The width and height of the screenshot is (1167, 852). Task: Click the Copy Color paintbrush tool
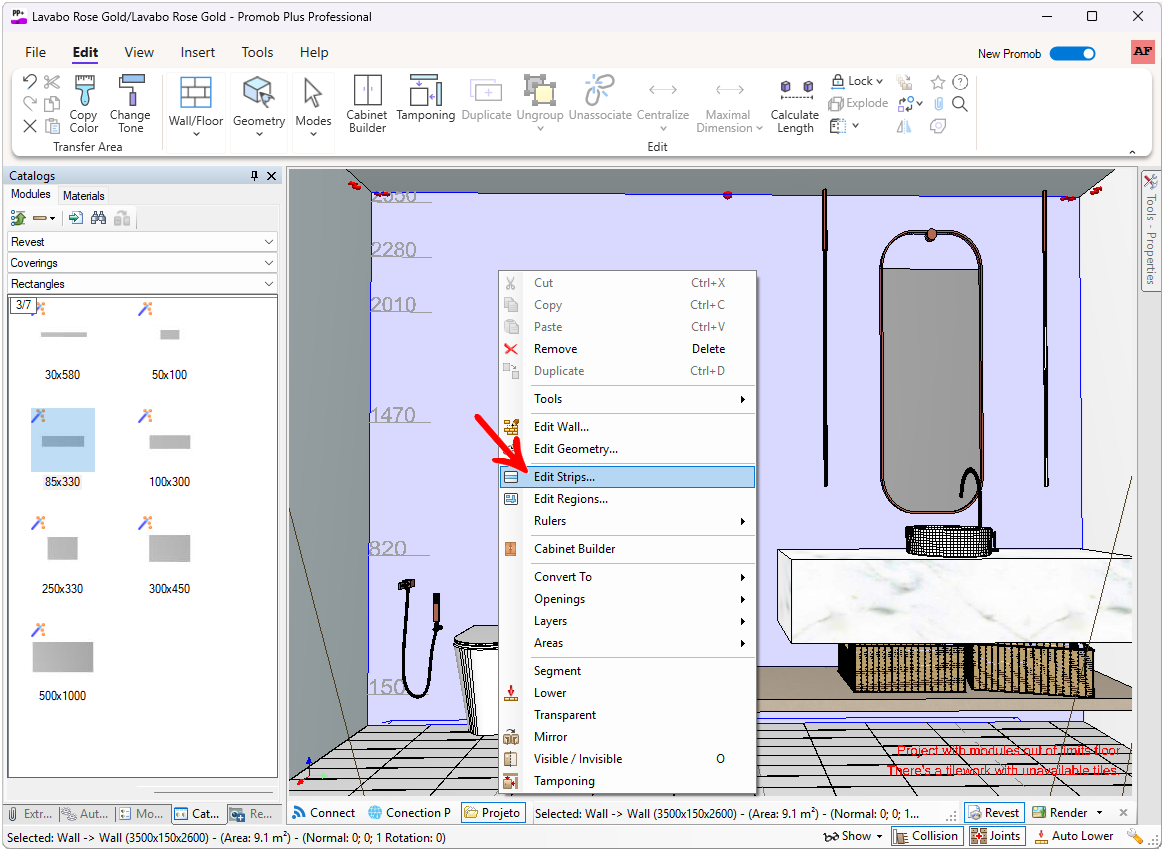[x=84, y=103]
